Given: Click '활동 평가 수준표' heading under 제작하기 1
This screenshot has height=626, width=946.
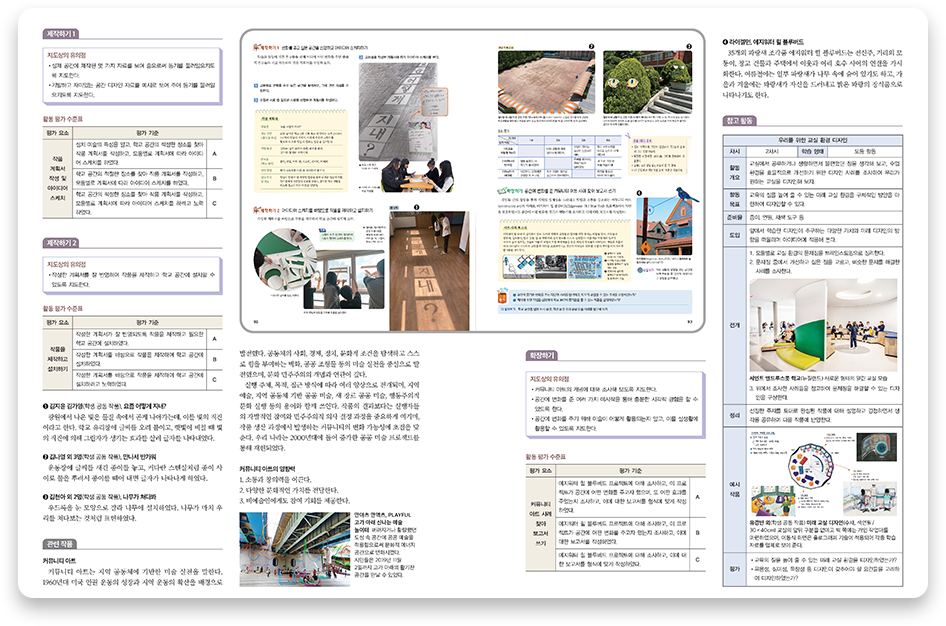Looking at the screenshot, I should click(x=63, y=119).
